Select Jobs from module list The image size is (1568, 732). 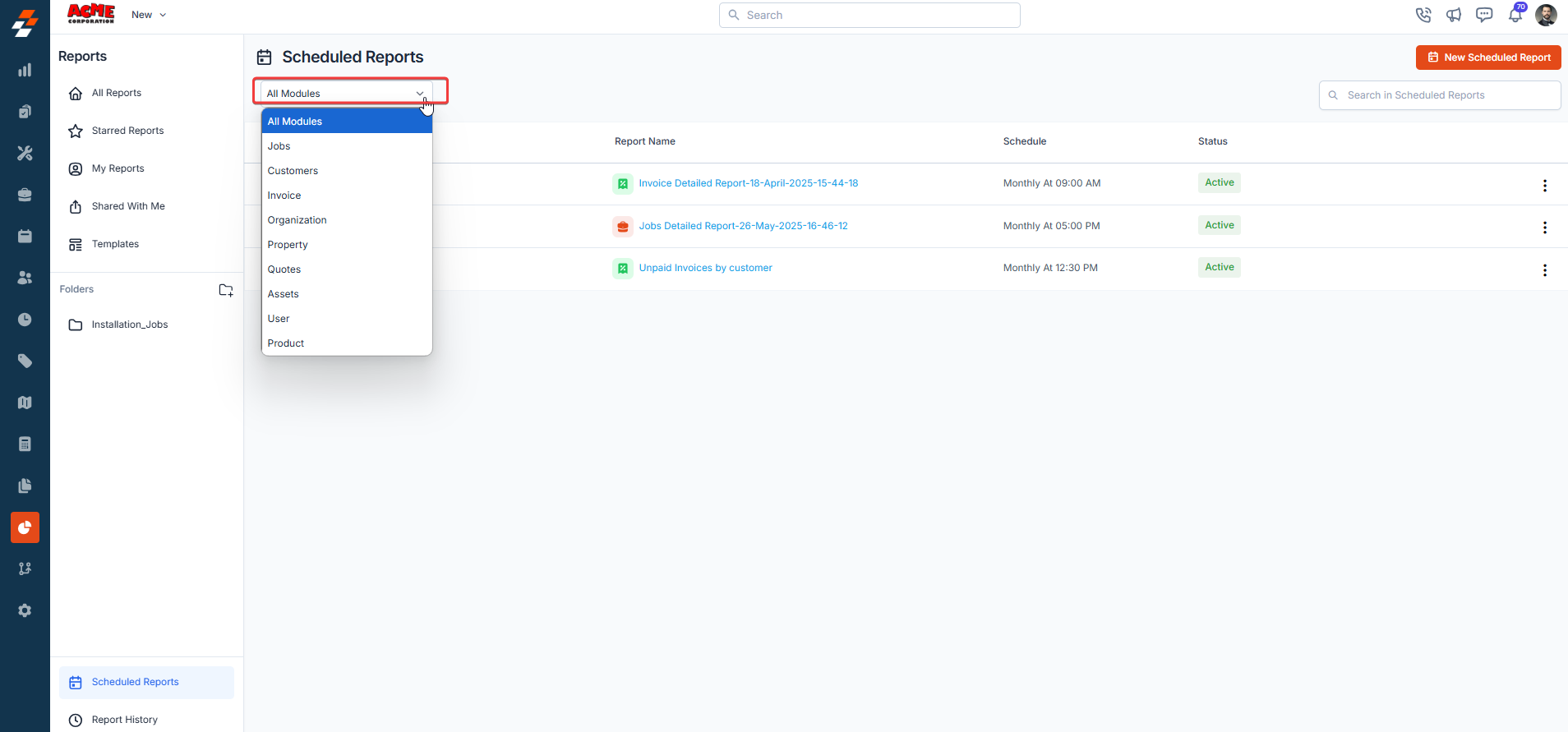click(347, 146)
